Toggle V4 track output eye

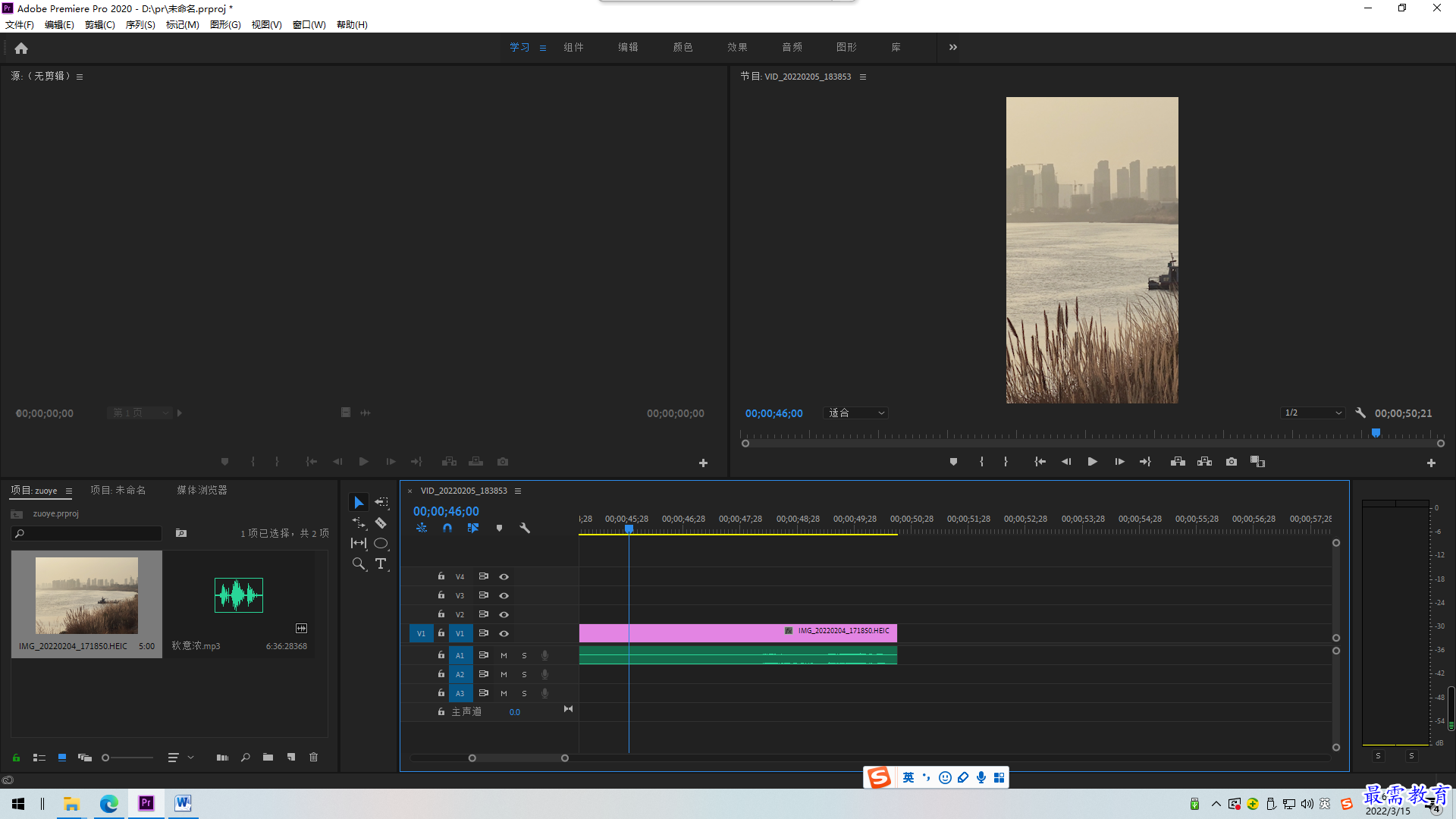coord(504,576)
